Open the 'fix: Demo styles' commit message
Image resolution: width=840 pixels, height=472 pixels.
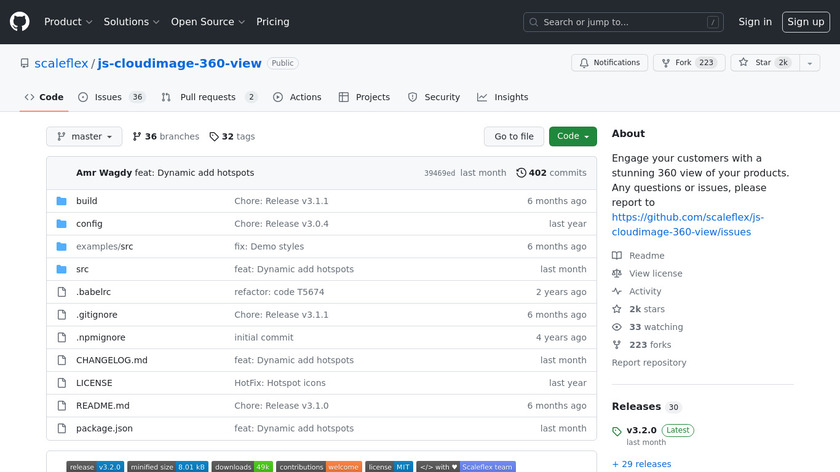point(269,246)
